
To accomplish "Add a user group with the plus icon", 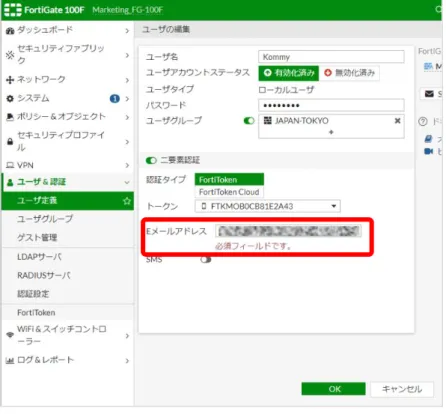I will point(331,132).
